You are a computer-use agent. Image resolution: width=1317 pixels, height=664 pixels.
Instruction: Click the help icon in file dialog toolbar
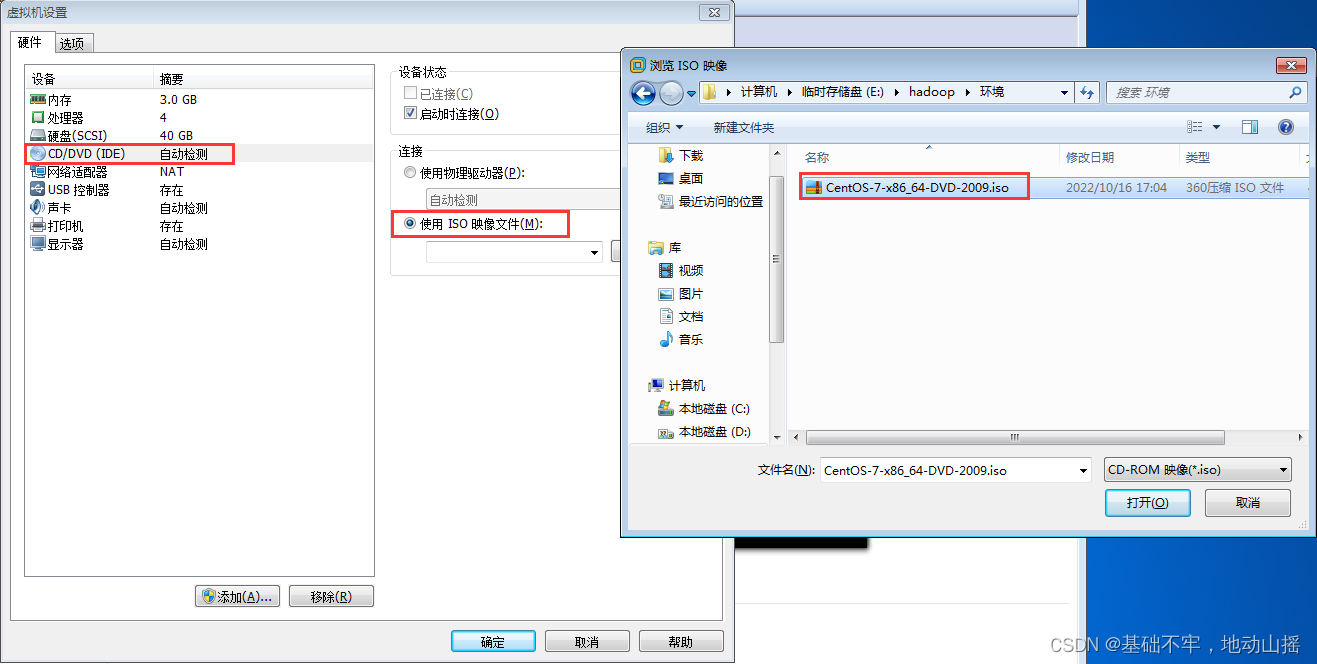tap(1286, 127)
